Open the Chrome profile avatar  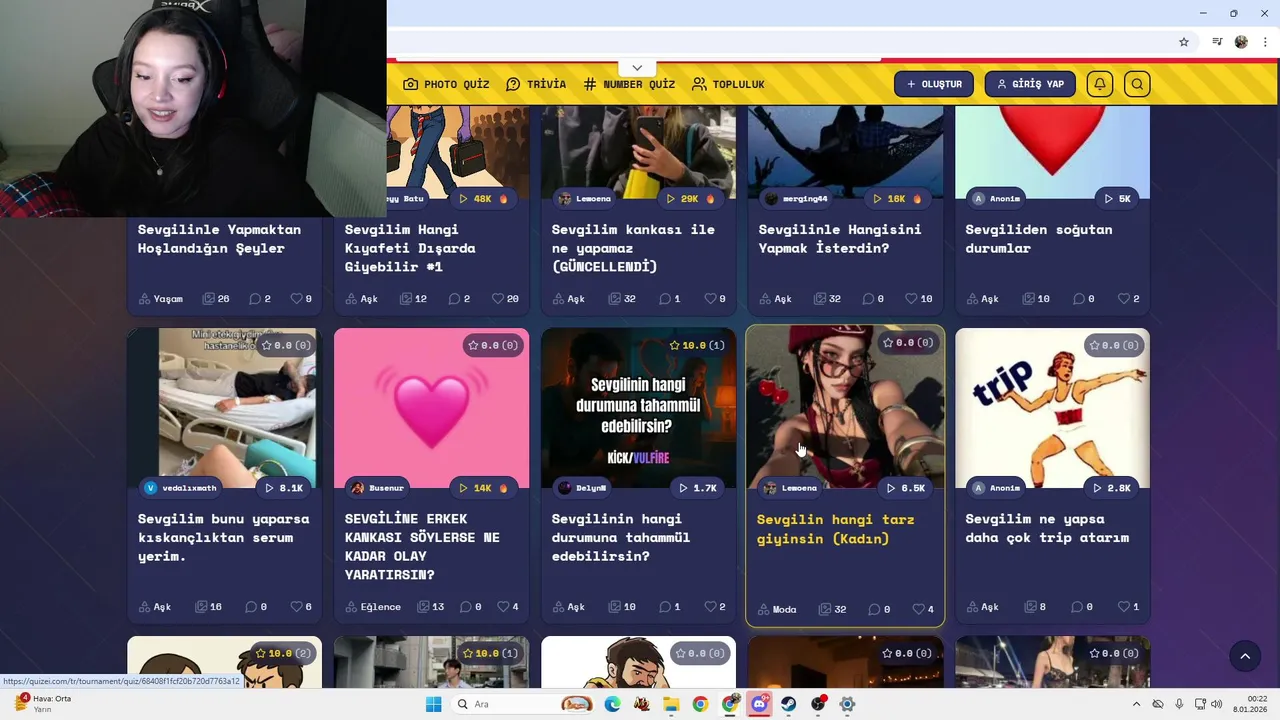pyautogui.click(x=1241, y=42)
